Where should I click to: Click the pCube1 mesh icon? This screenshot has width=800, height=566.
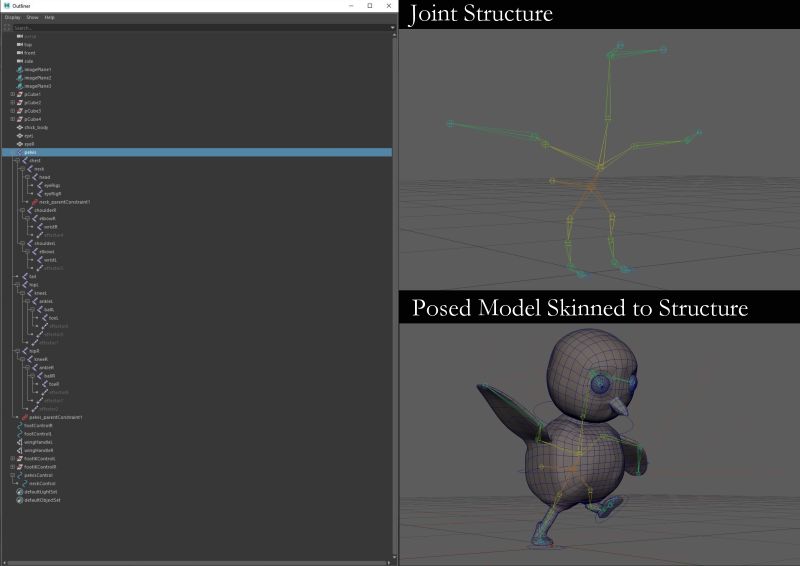click(x=20, y=94)
